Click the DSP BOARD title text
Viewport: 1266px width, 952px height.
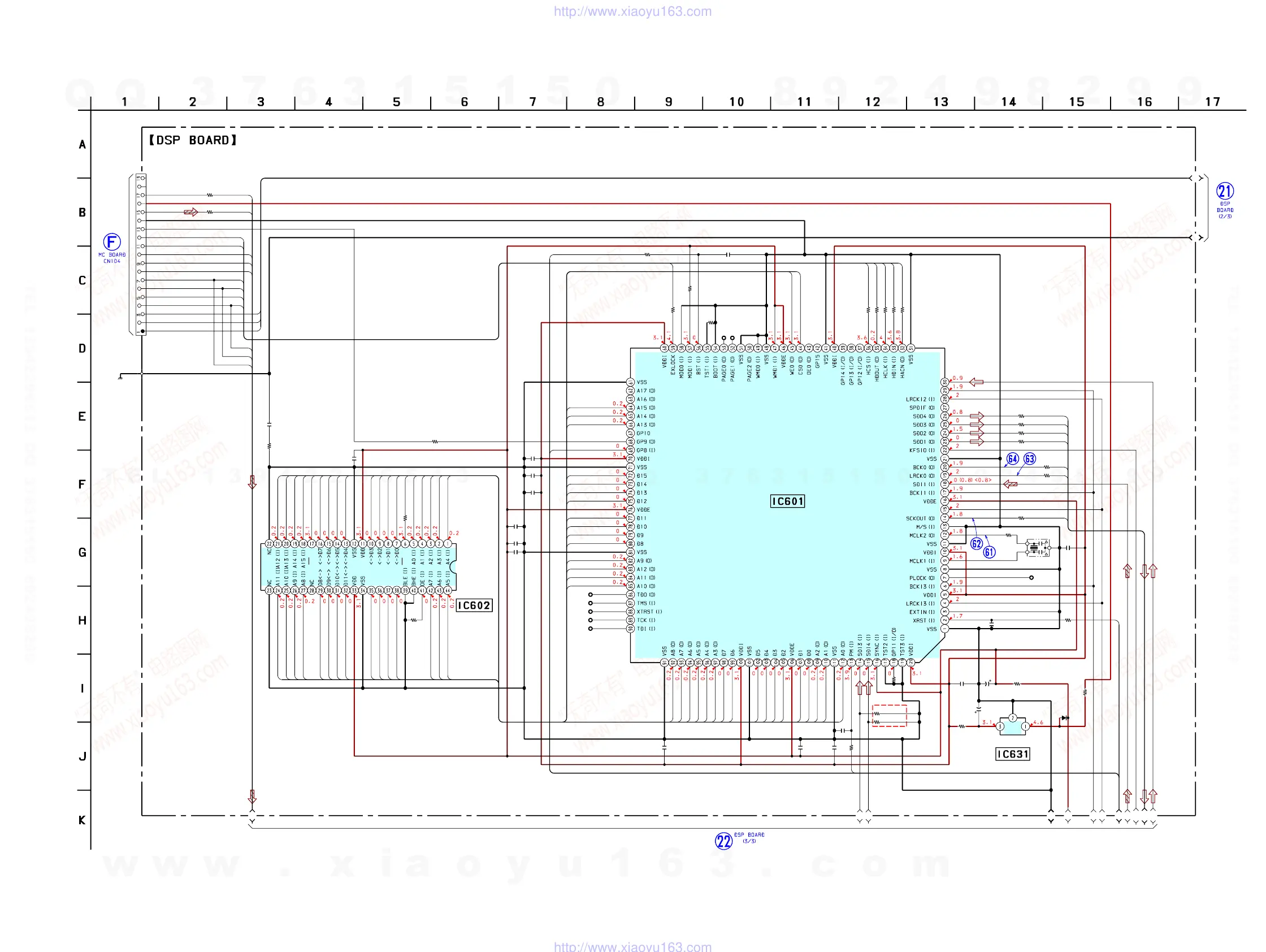point(193,140)
